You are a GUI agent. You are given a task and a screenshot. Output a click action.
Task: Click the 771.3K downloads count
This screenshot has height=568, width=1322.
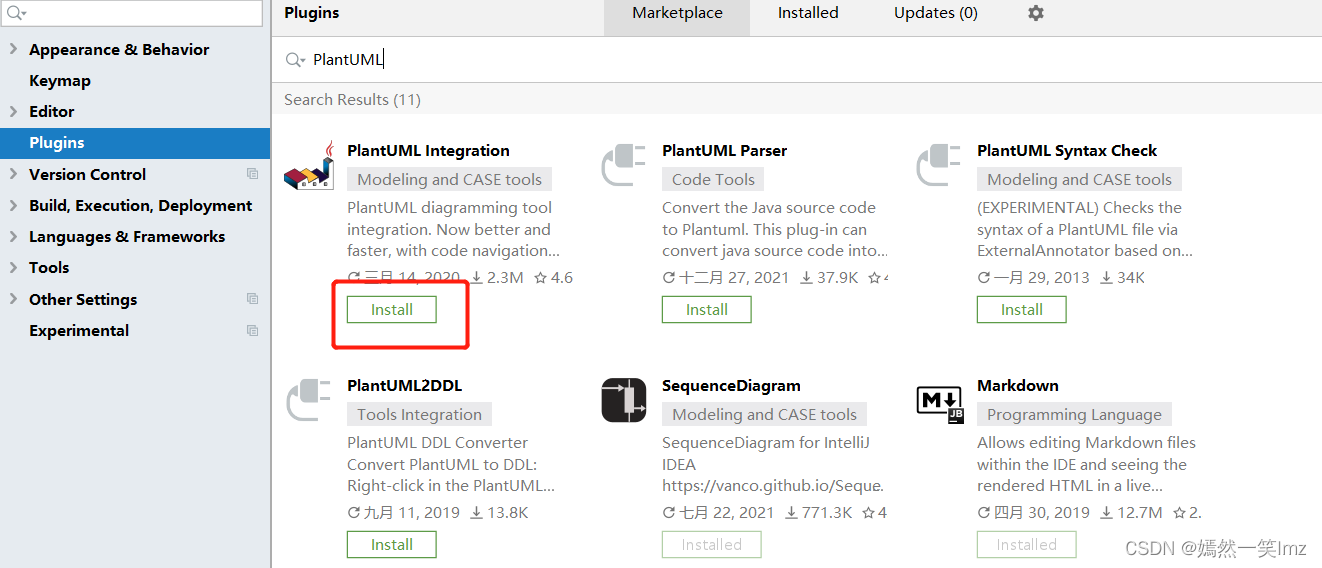[819, 513]
